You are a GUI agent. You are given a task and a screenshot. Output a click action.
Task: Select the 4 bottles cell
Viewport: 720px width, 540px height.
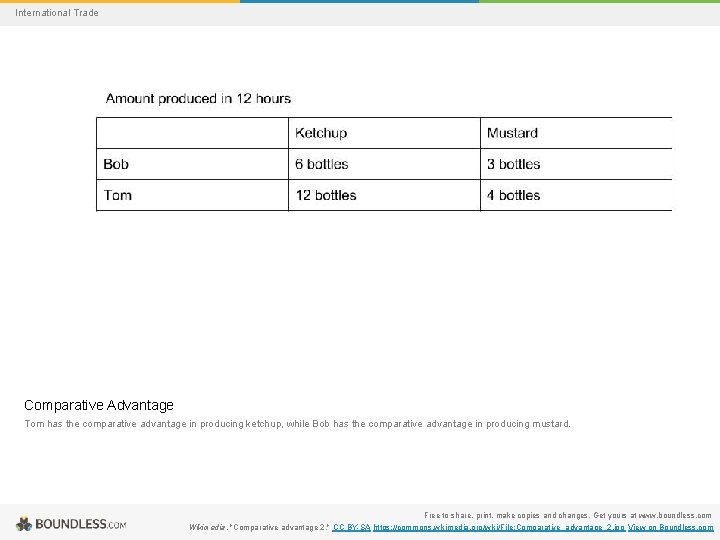(576, 195)
